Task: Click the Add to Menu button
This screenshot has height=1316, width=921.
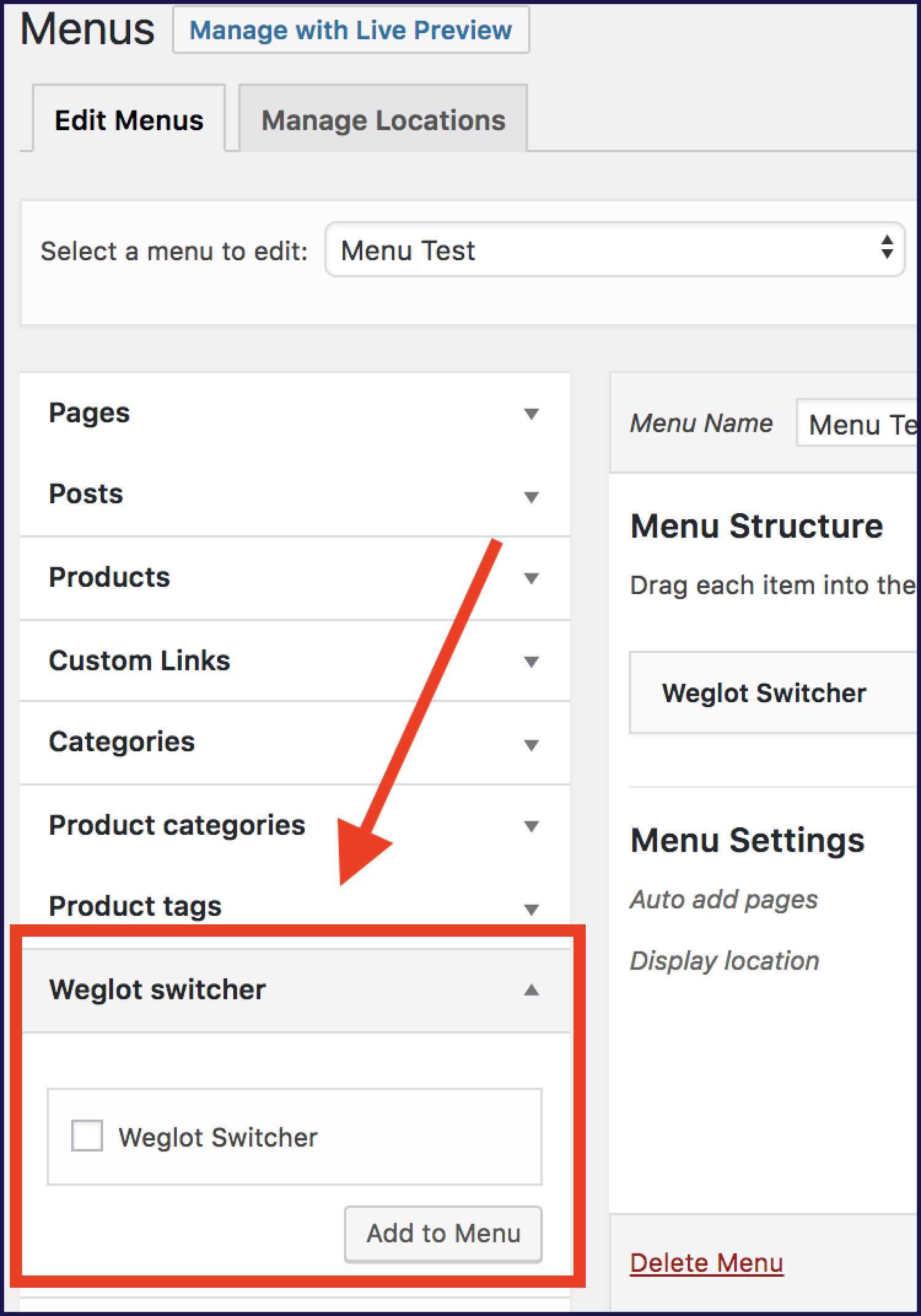Action: tap(443, 1234)
